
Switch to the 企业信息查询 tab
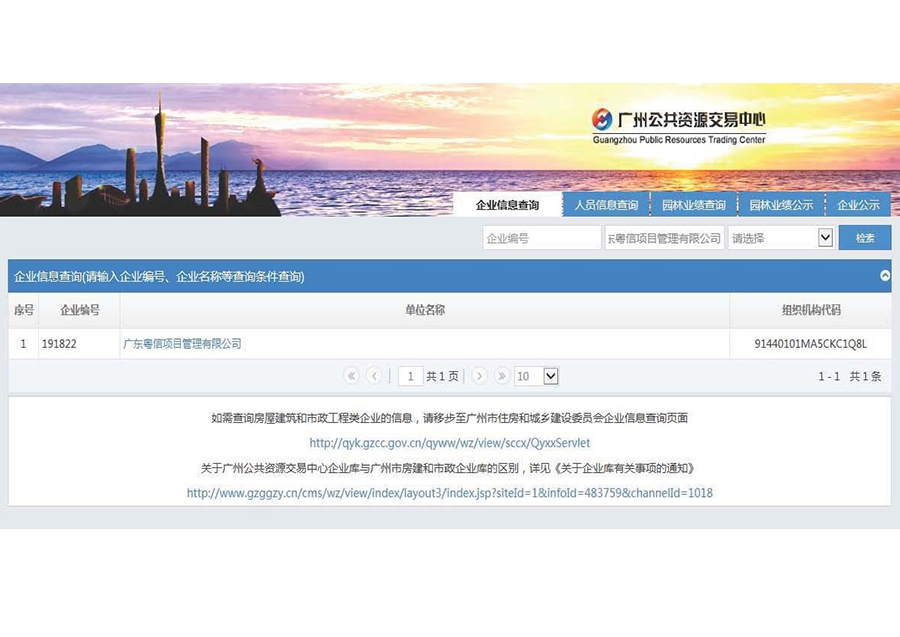tap(507, 205)
